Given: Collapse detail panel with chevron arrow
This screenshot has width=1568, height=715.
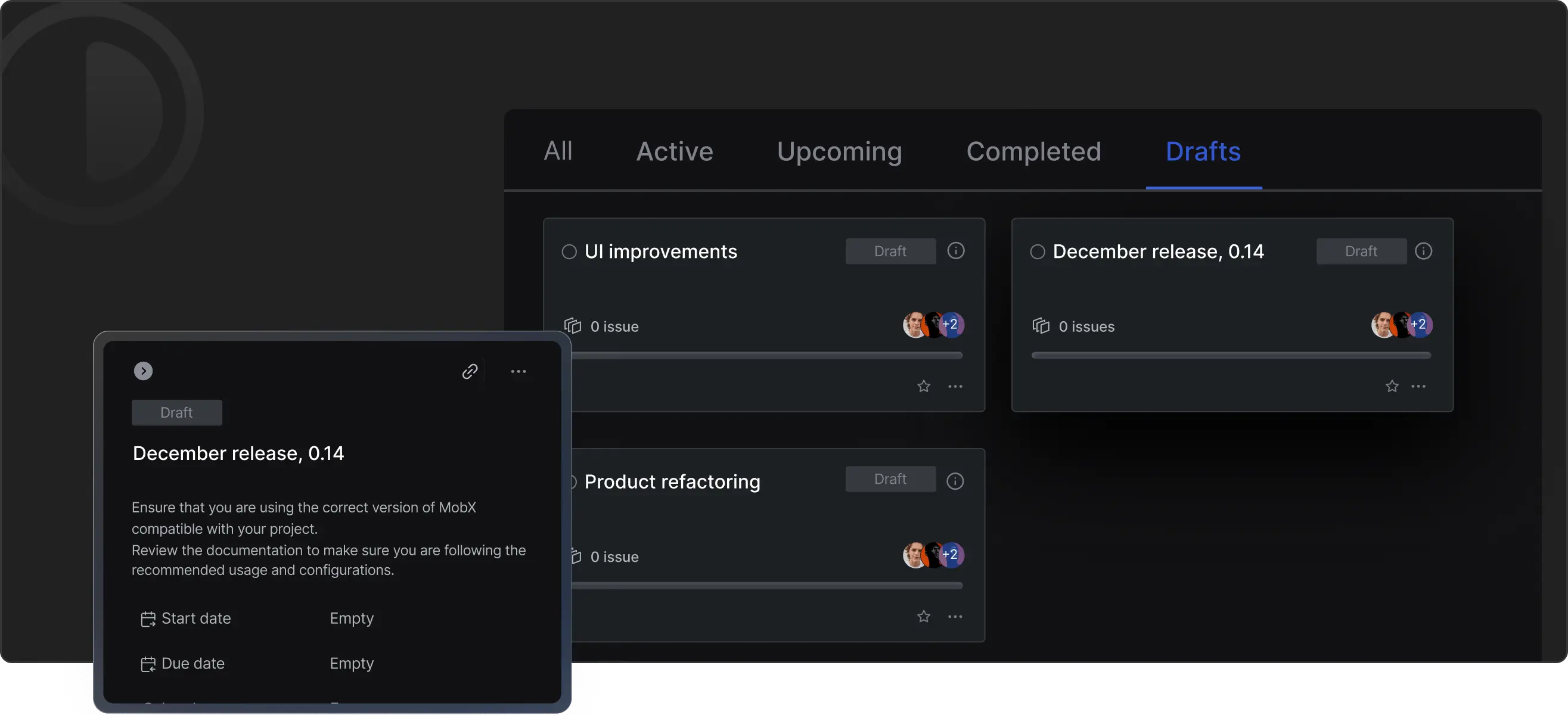Looking at the screenshot, I should (143, 371).
